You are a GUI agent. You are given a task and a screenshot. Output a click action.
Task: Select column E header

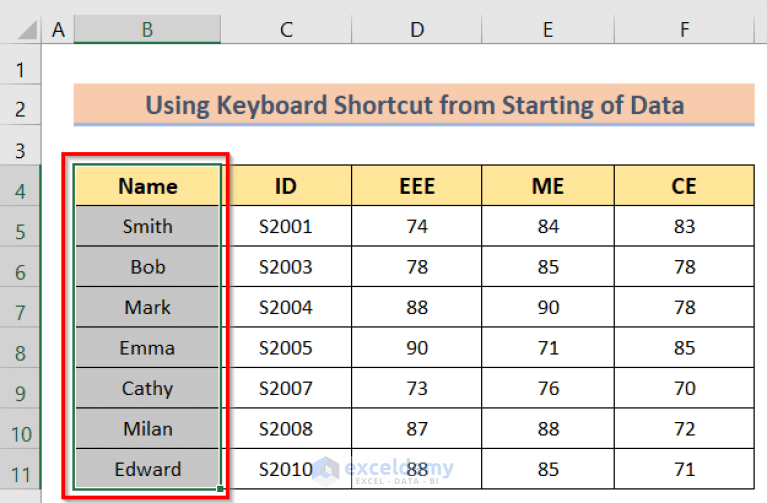coord(548,29)
